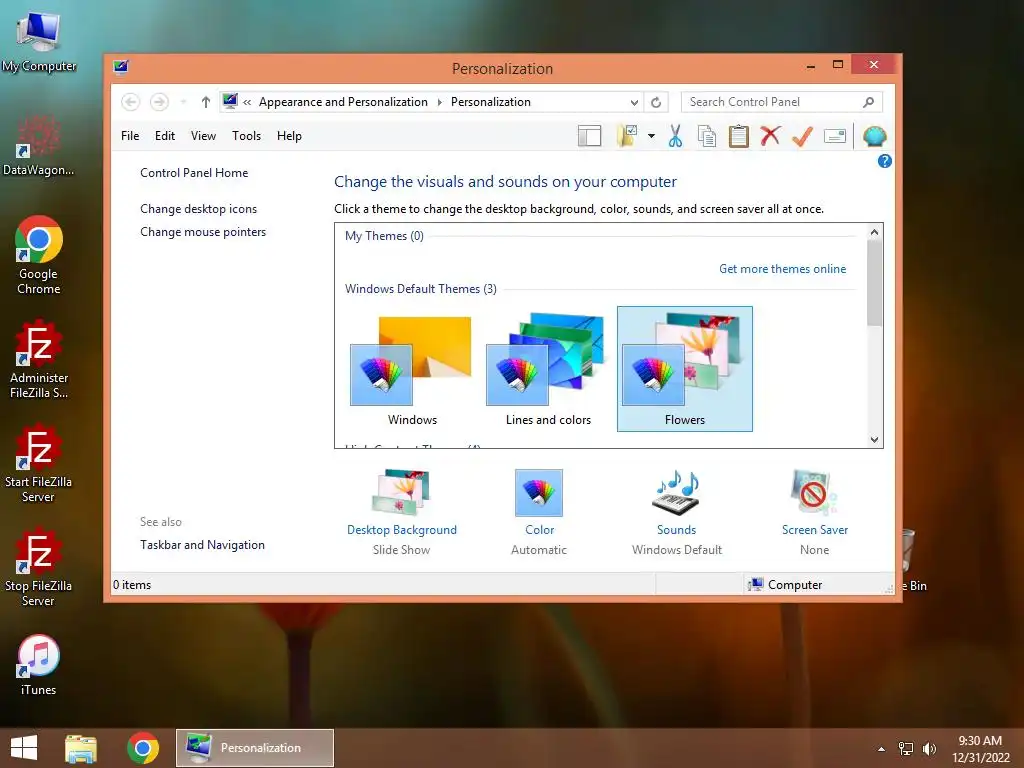Open the blue Help question mark icon
Screen dimensions: 1024x768
tap(884, 161)
